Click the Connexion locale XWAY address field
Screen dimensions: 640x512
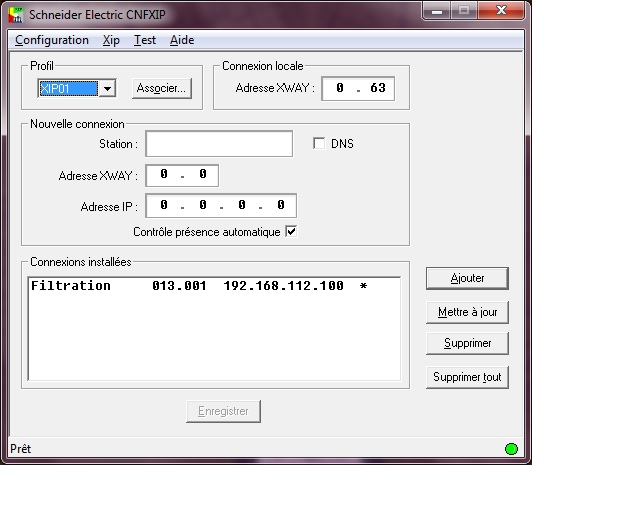tap(358, 88)
